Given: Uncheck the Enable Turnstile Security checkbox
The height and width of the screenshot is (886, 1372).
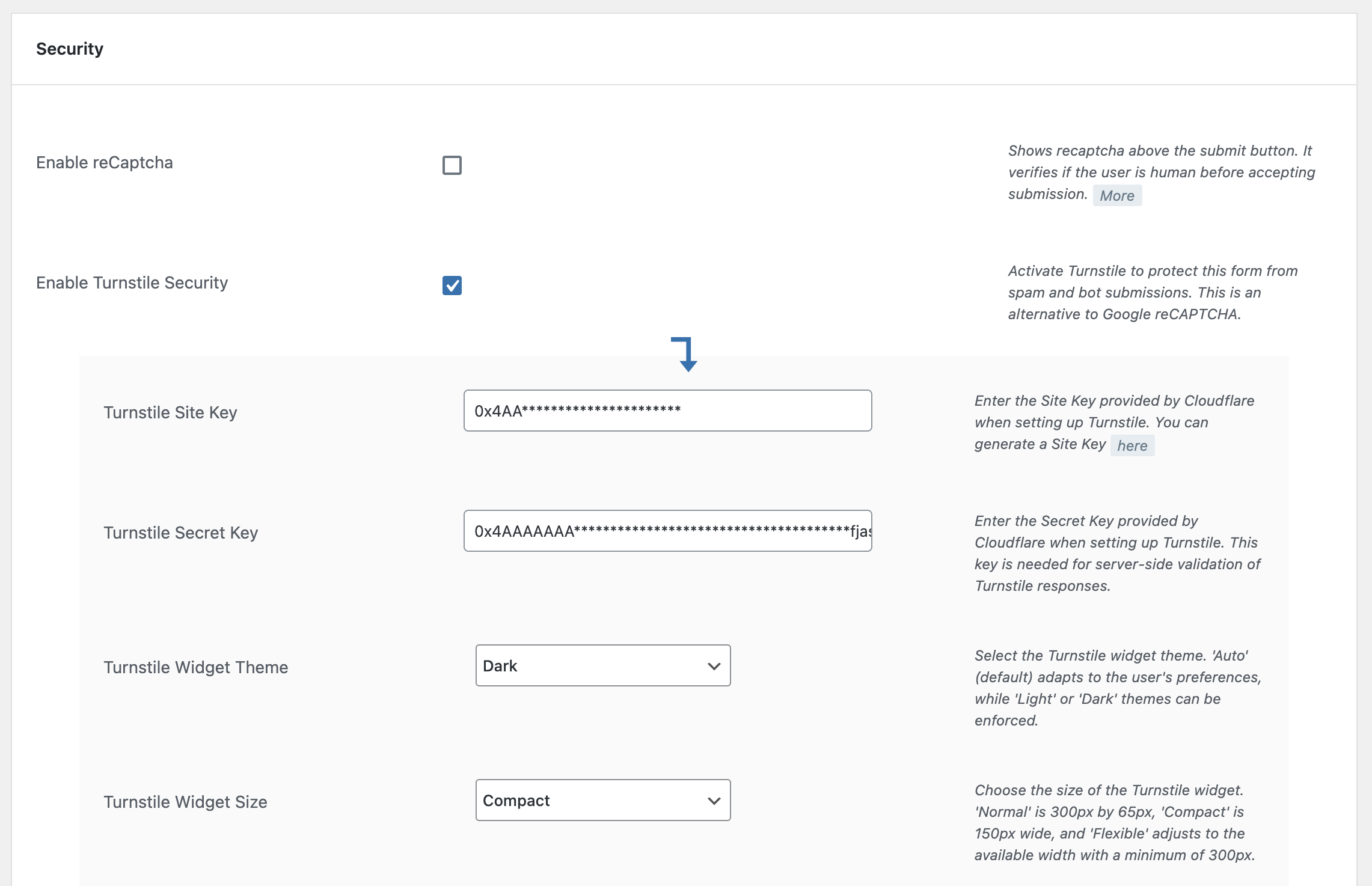Looking at the screenshot, I should pyautogui.click(x=452, y=286).
